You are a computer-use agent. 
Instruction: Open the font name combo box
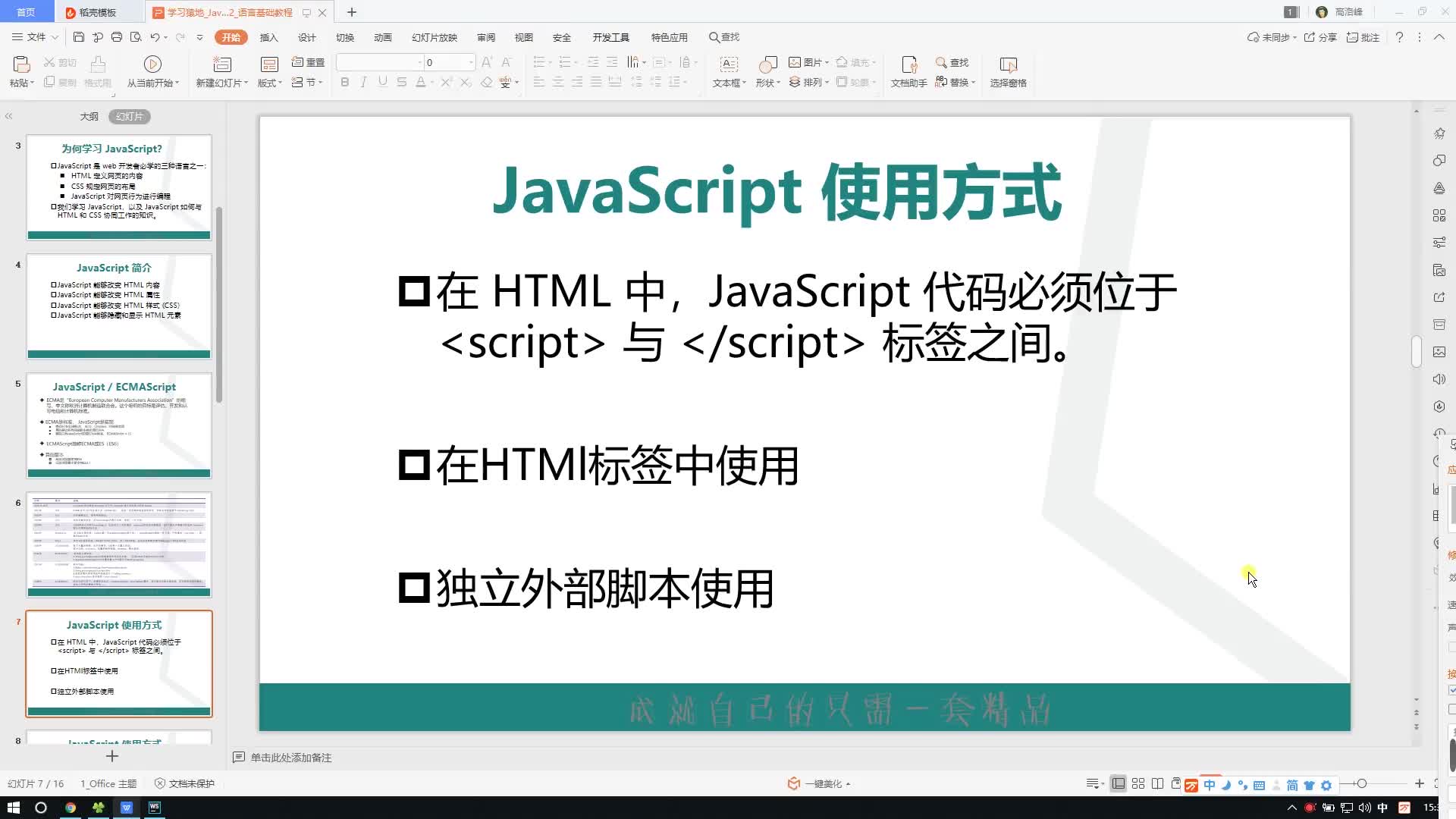(379, 62)
